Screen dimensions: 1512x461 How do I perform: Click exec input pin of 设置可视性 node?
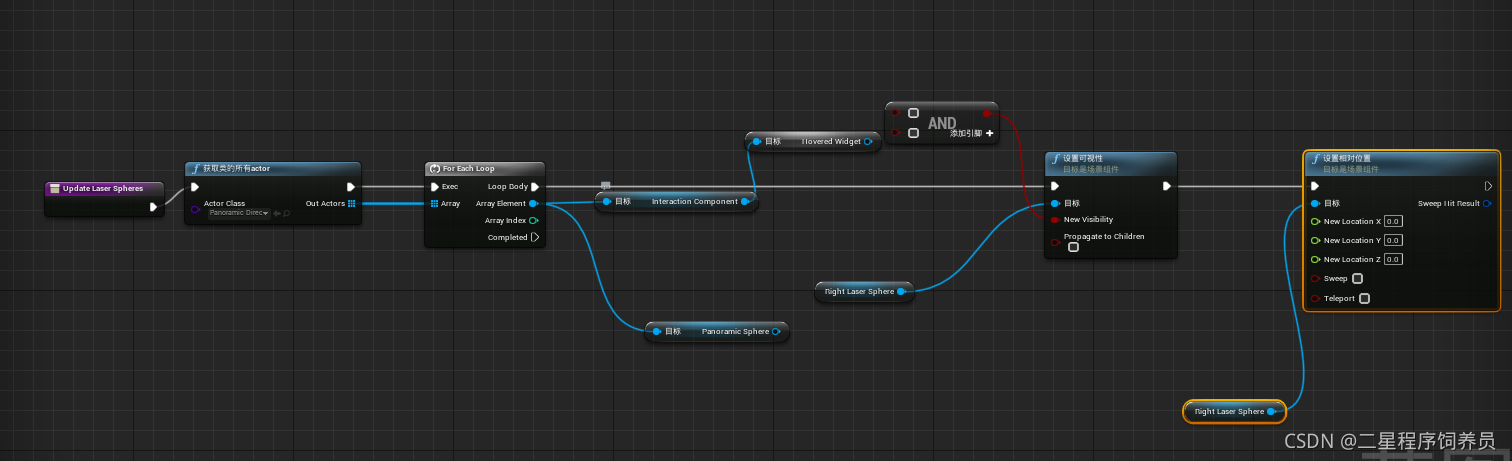point(1054,185)
